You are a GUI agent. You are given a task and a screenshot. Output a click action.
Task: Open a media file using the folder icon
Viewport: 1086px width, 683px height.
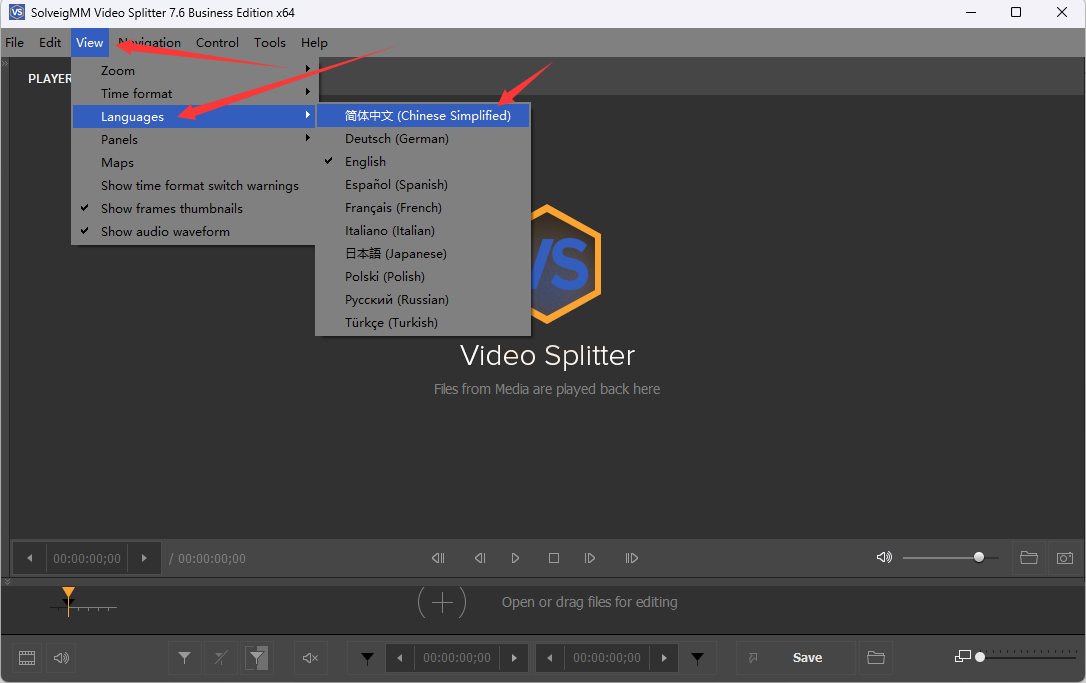point(1028,558)
